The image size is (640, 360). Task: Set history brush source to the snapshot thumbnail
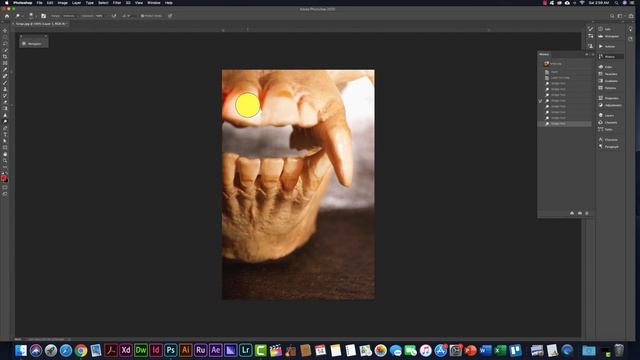point(540,63)
